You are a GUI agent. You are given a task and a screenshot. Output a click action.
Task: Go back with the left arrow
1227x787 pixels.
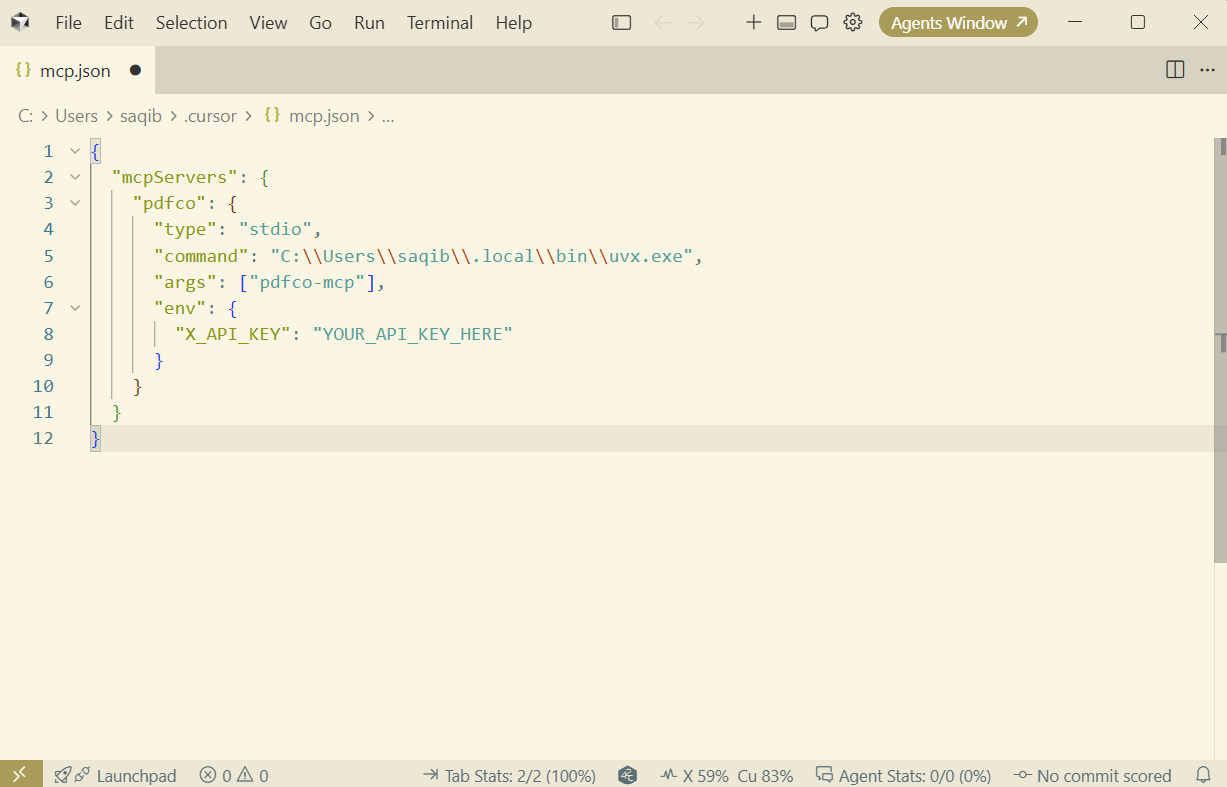point(662,22)
